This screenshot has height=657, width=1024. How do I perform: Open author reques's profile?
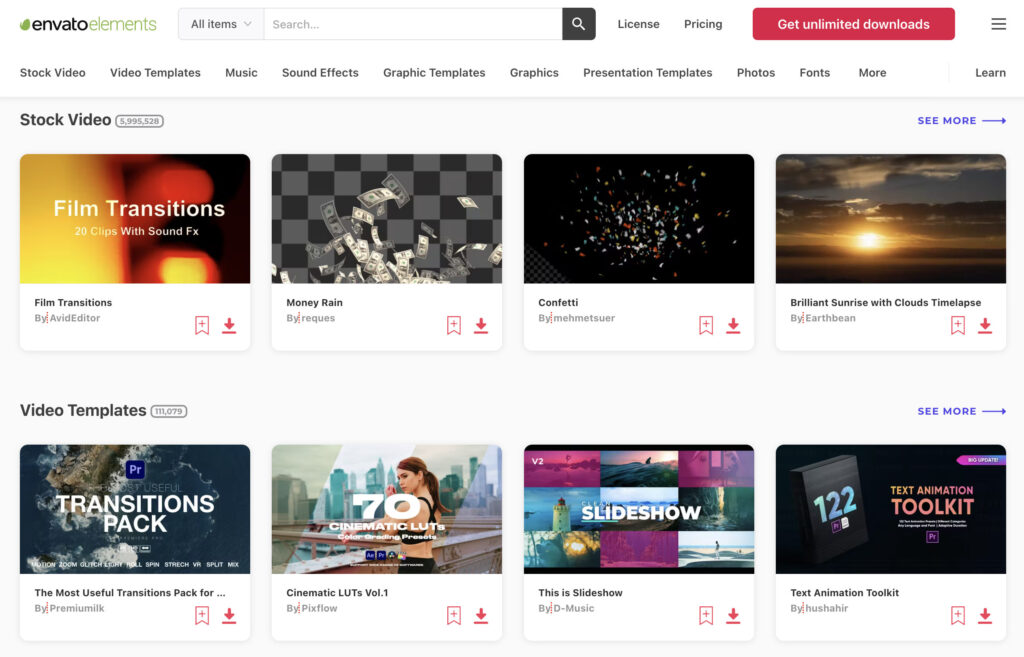[318, 318]
